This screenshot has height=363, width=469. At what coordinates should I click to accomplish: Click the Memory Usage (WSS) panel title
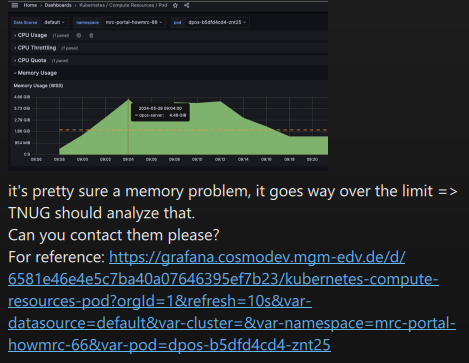click(38, 86)
